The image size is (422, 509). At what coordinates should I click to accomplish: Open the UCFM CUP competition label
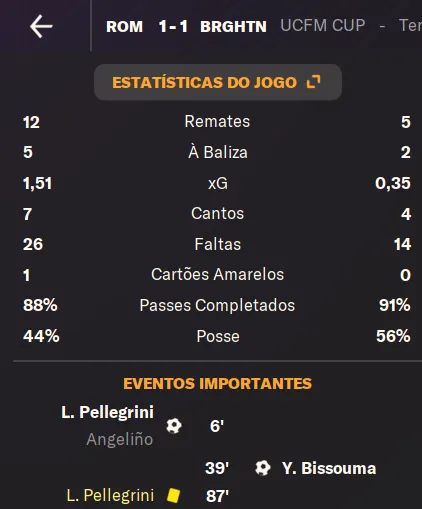click(x=323, y=26)
